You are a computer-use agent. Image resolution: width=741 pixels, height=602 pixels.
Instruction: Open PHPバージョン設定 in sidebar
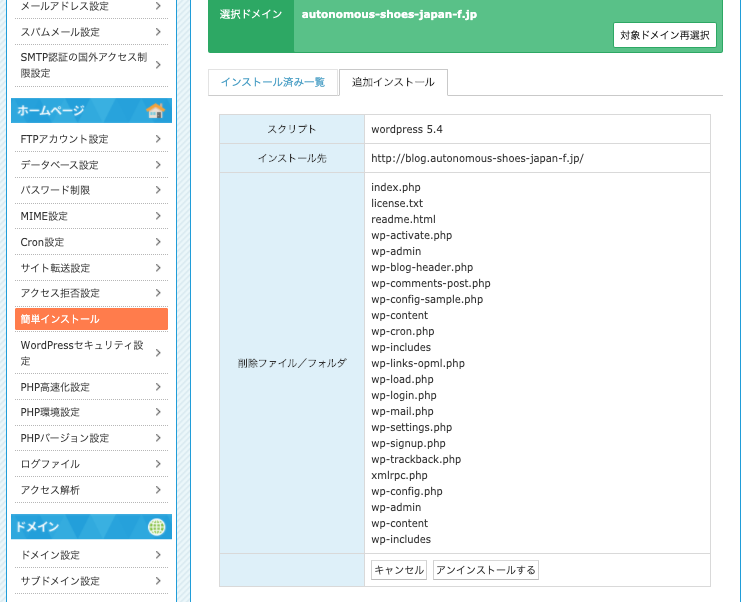65,438
